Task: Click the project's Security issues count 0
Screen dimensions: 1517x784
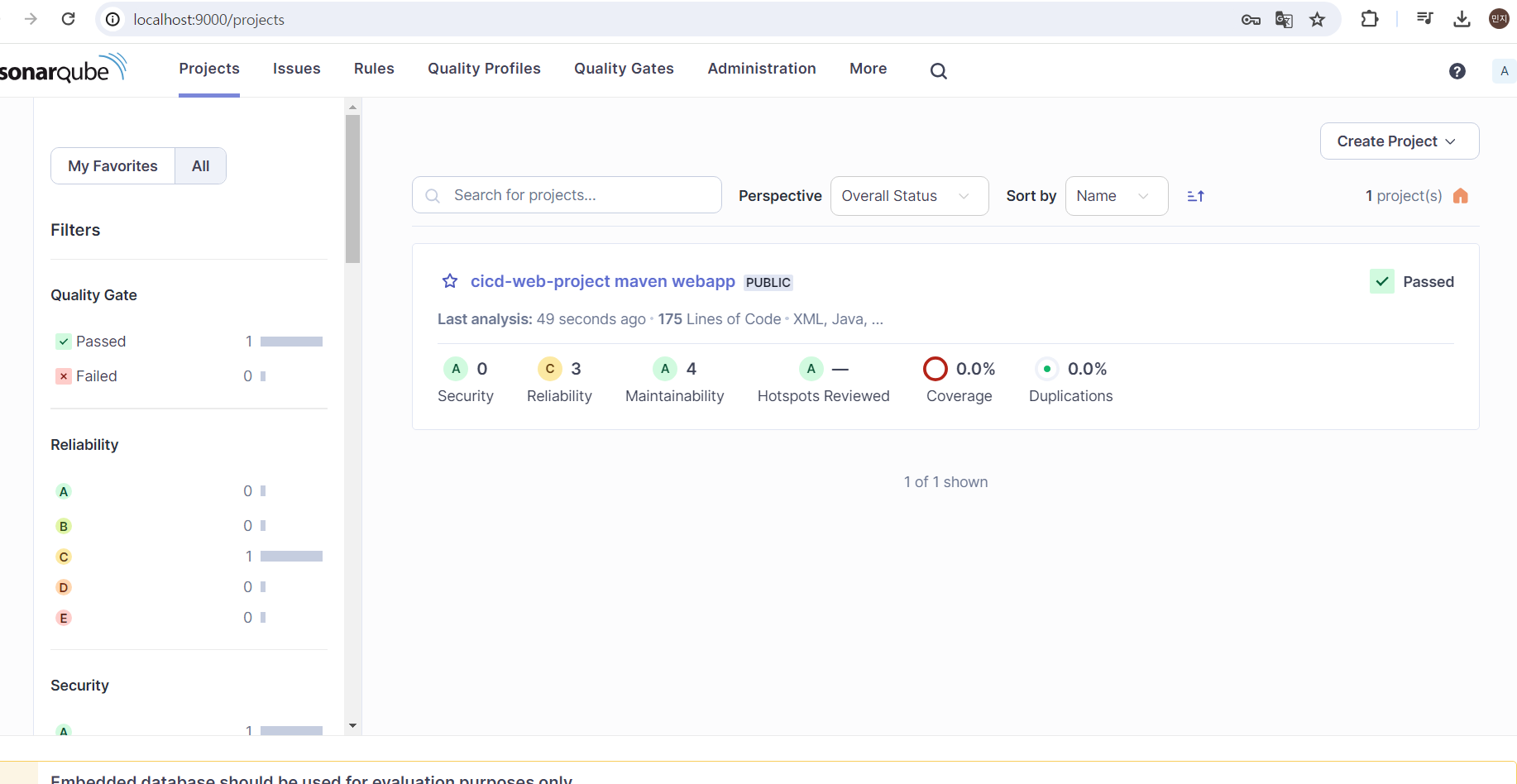Action: point(482,369)
